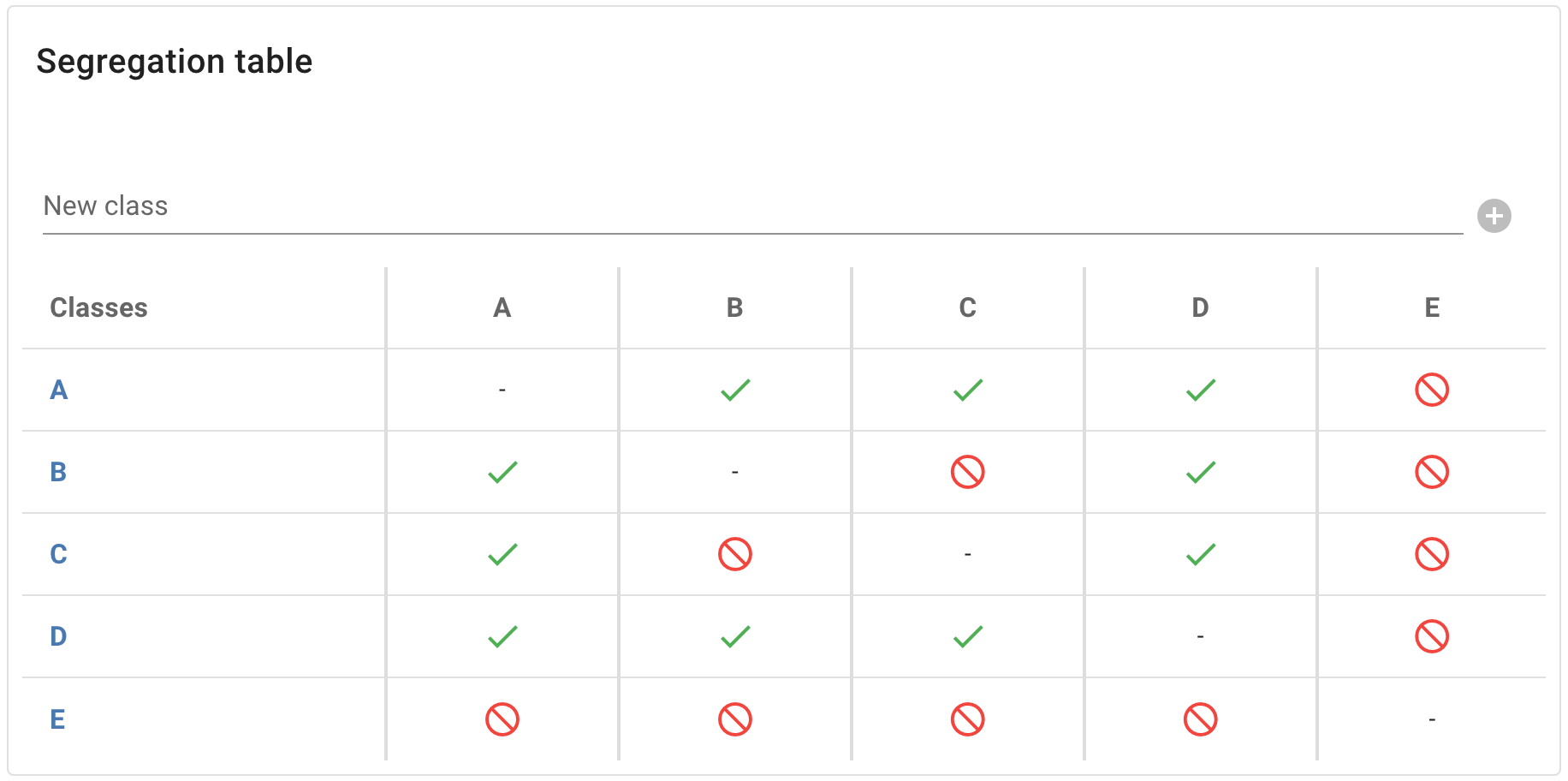Click the check mark in row A column C
The image size is (1568, 781).
click(967, 390)
